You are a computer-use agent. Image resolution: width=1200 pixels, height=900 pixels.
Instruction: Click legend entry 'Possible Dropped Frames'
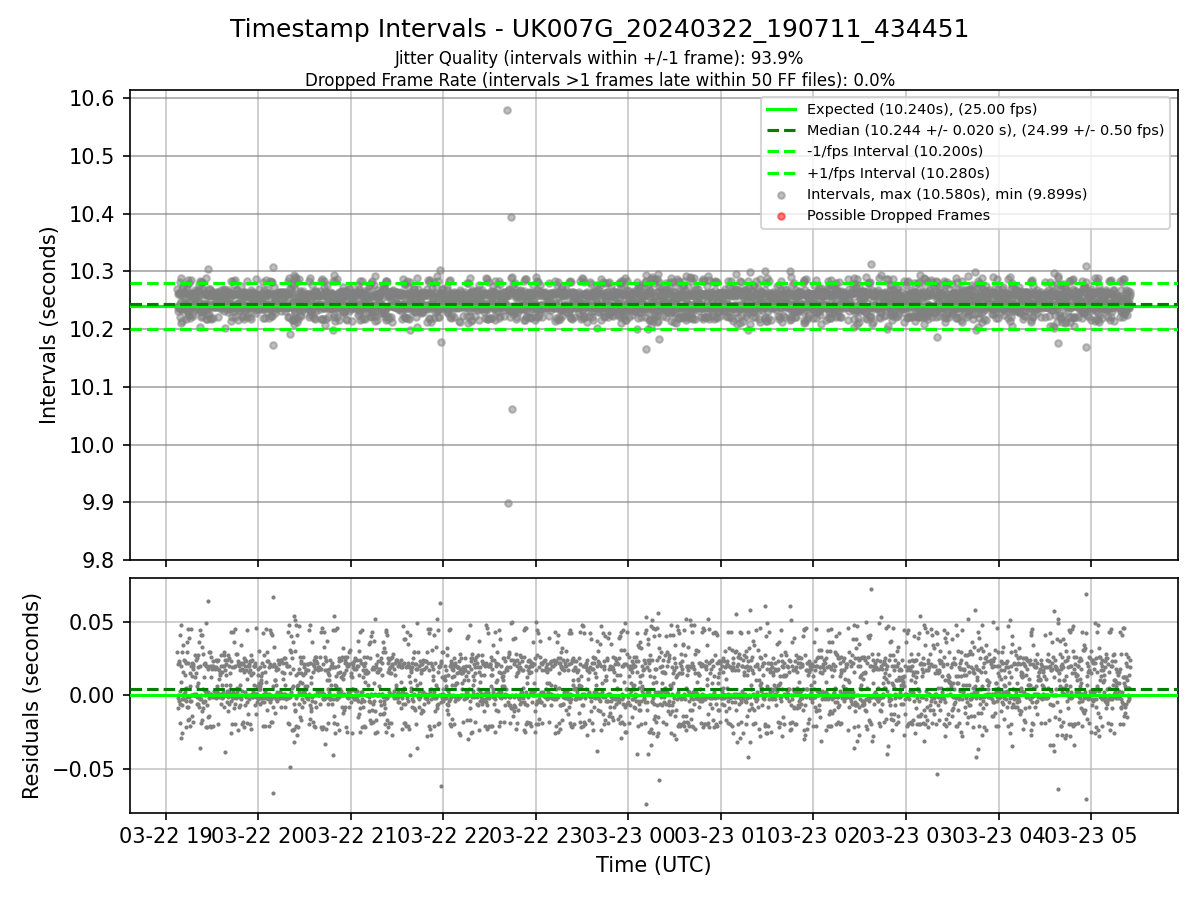pyautogui.click(x=897, y=215)
